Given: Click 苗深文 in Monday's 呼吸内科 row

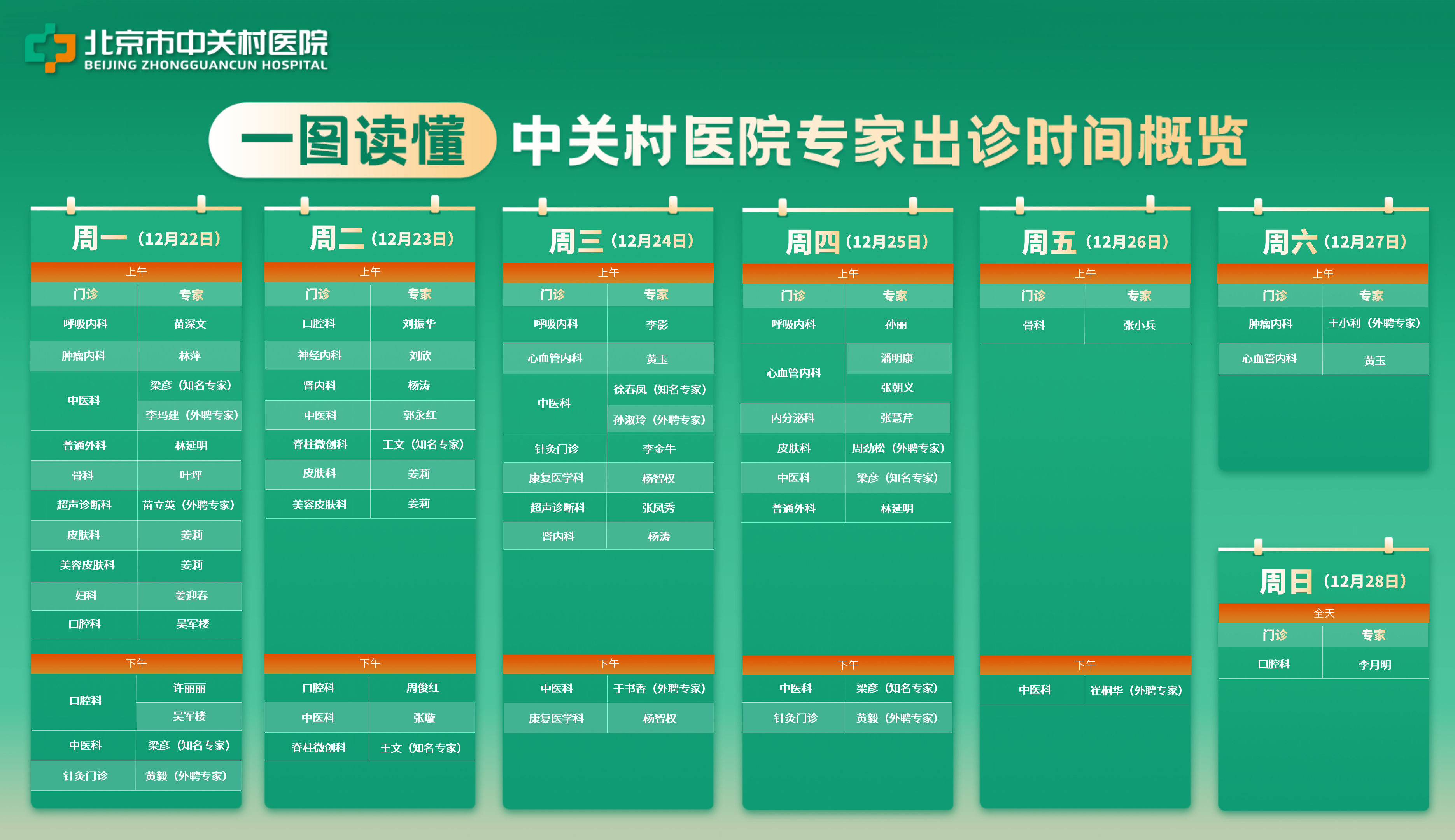Looking at the screenshot, I should (190, 324).
